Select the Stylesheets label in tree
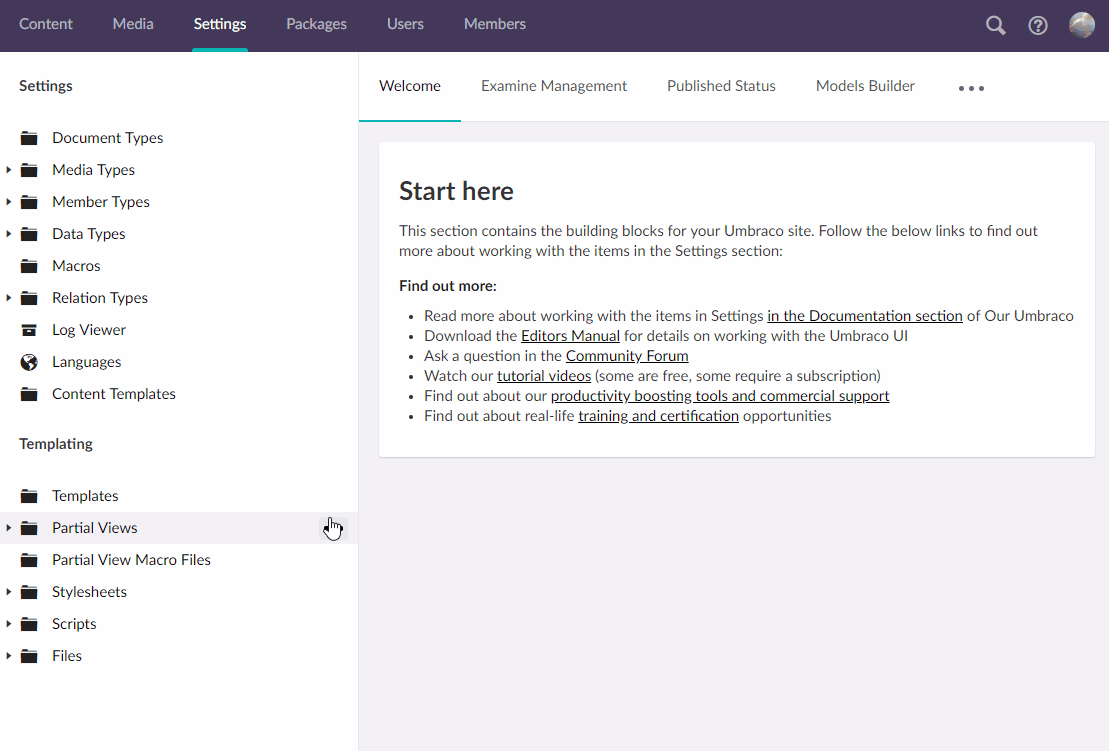1109x751 pixels. point(89,592)
